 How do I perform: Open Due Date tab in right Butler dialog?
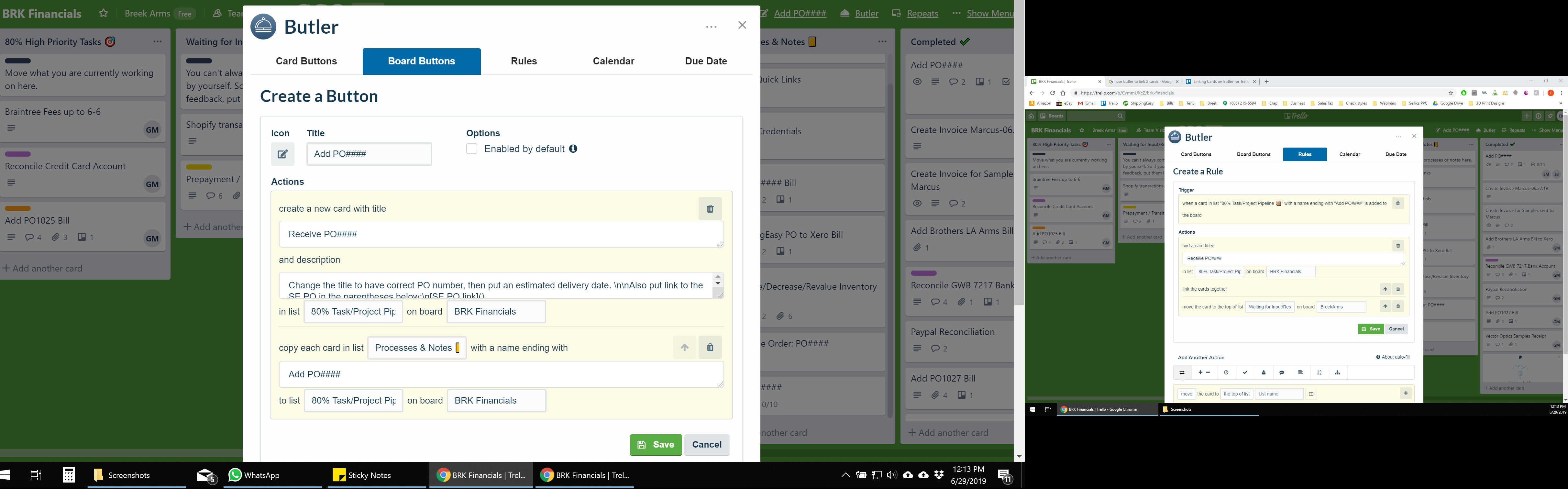pos(1396,155)
